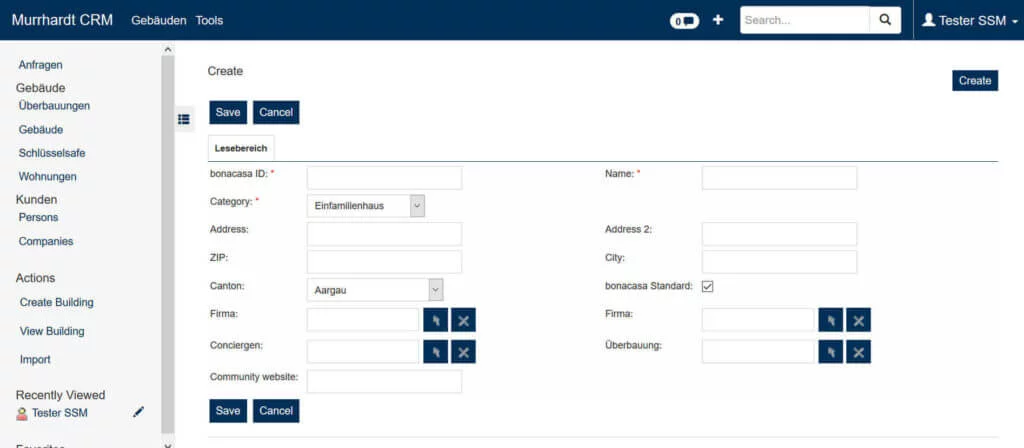Click the top Save button
This screenshot has width=1024, height=448.
pyautogui.click(x=228, y=112)
